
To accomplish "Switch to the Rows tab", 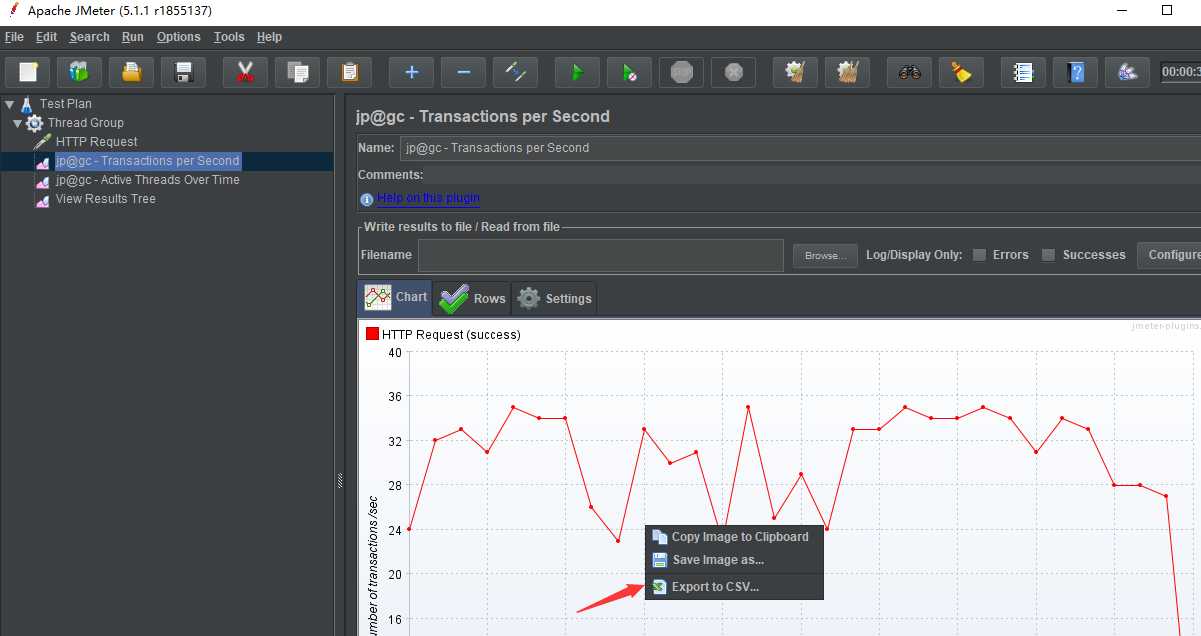I will [x=472, y=298].
